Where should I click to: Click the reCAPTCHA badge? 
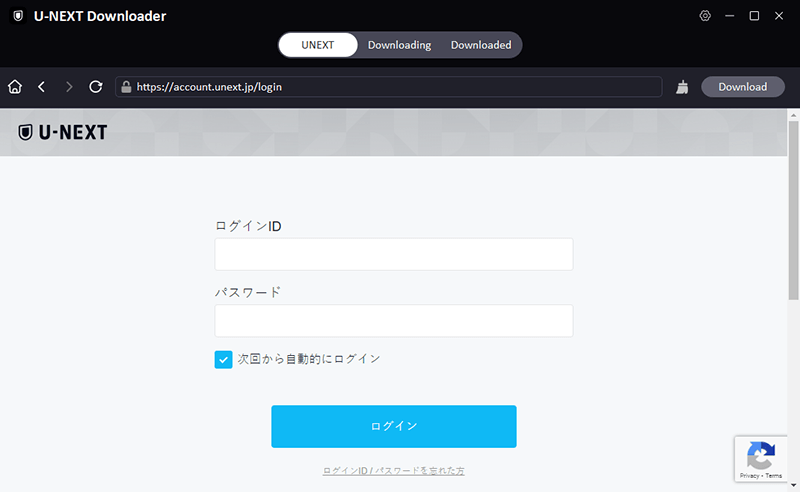click(x=761, y=458)
